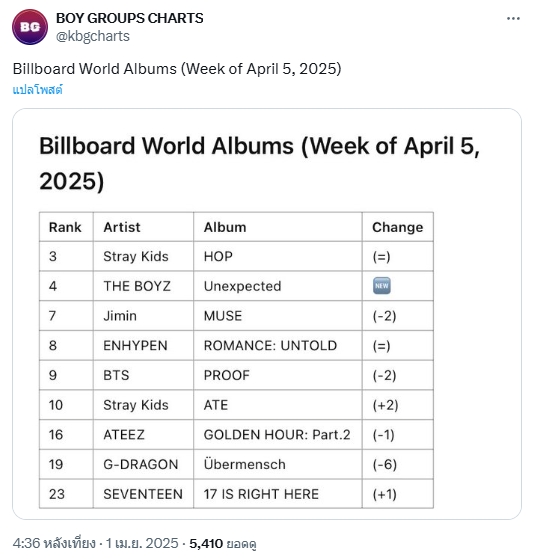Screen dimensions: 533x559
Task: Click the Artist column header
Action: tap(143, 227)
